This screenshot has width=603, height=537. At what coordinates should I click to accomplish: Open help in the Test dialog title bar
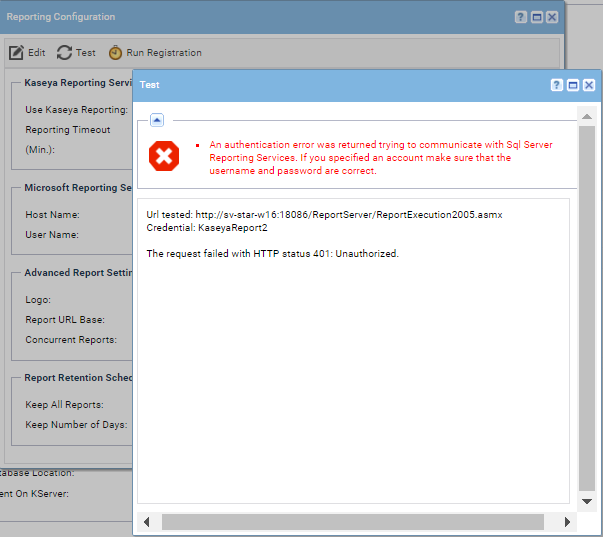point(556,85)
